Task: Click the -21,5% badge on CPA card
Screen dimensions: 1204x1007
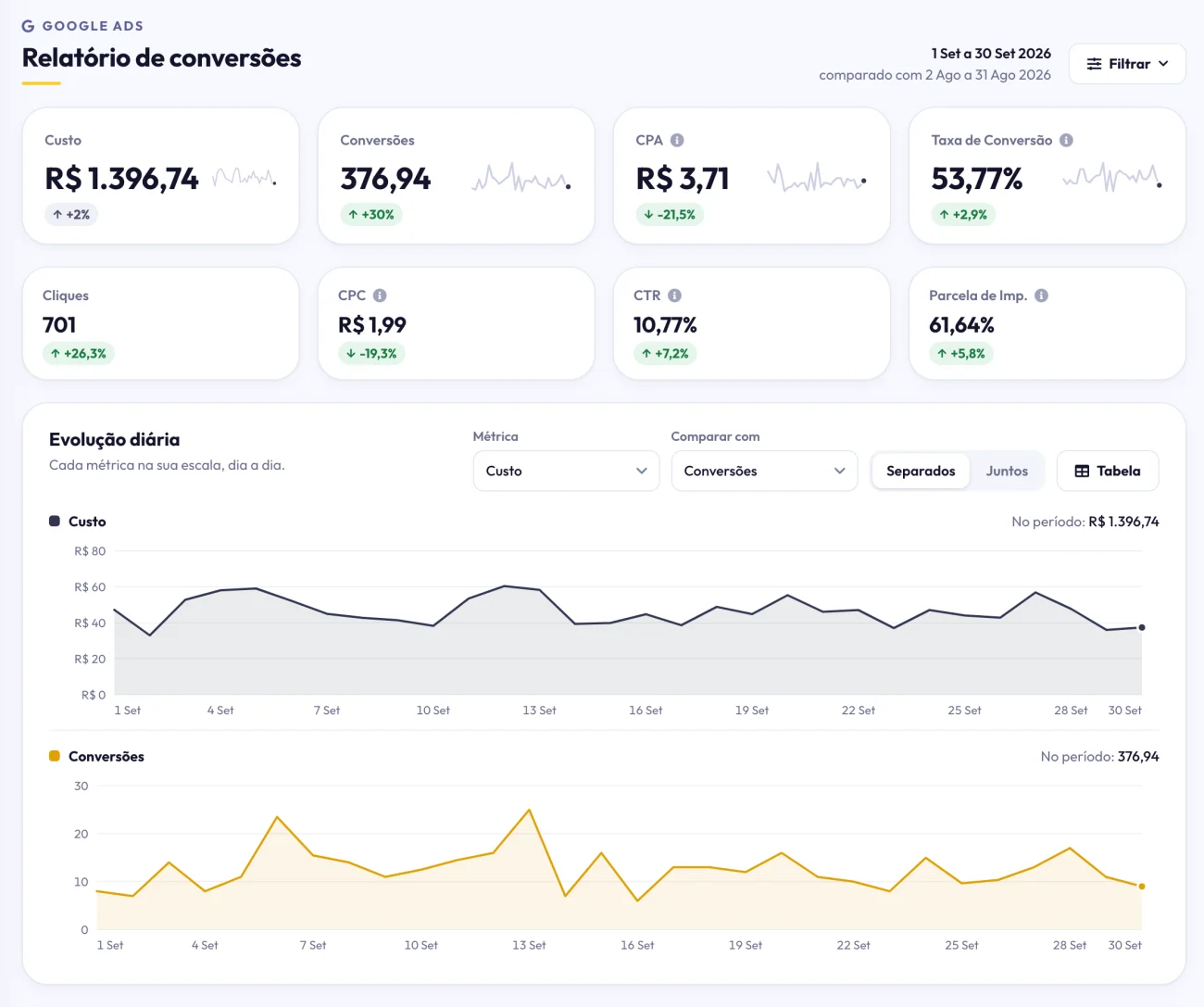Action: click(670, 214)
